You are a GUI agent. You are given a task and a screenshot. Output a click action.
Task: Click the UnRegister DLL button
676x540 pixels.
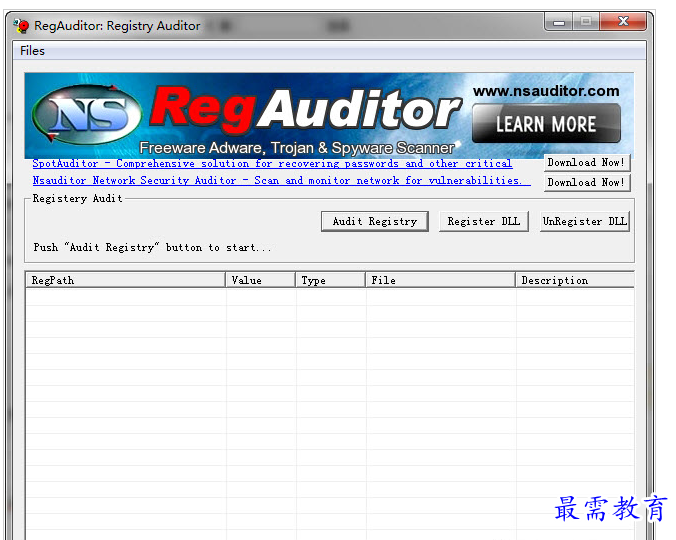click(x=585, y=222)
